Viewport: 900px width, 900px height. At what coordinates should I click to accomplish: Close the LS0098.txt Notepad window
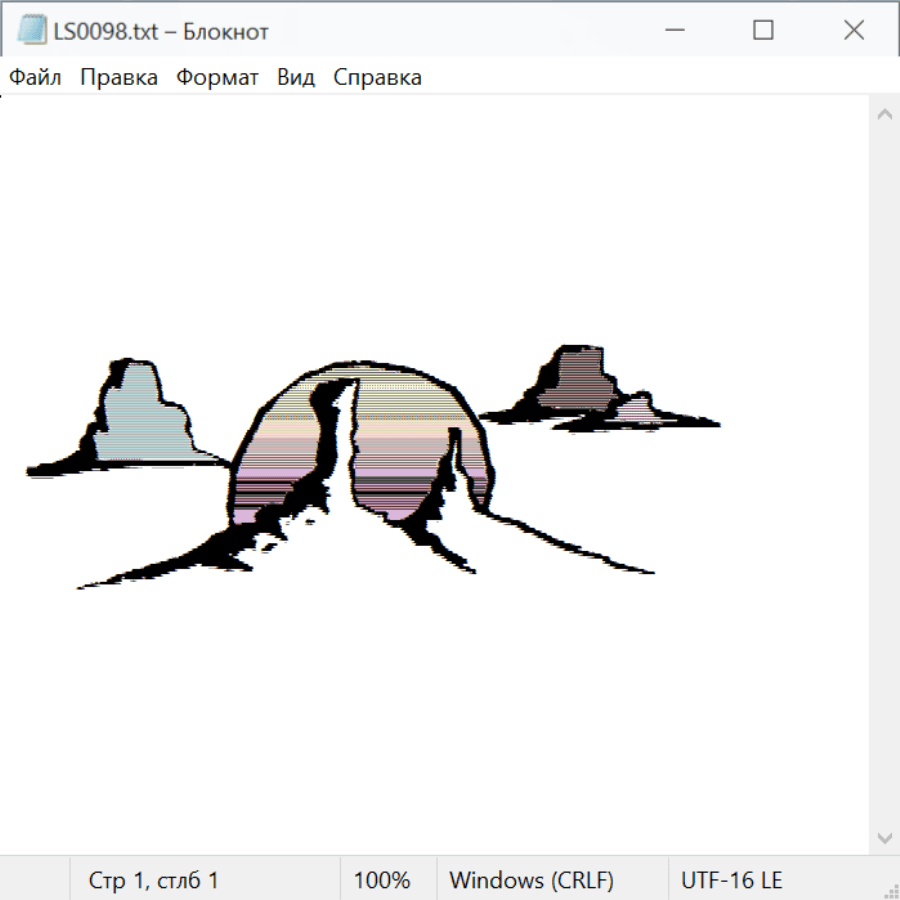pos(853,30)
